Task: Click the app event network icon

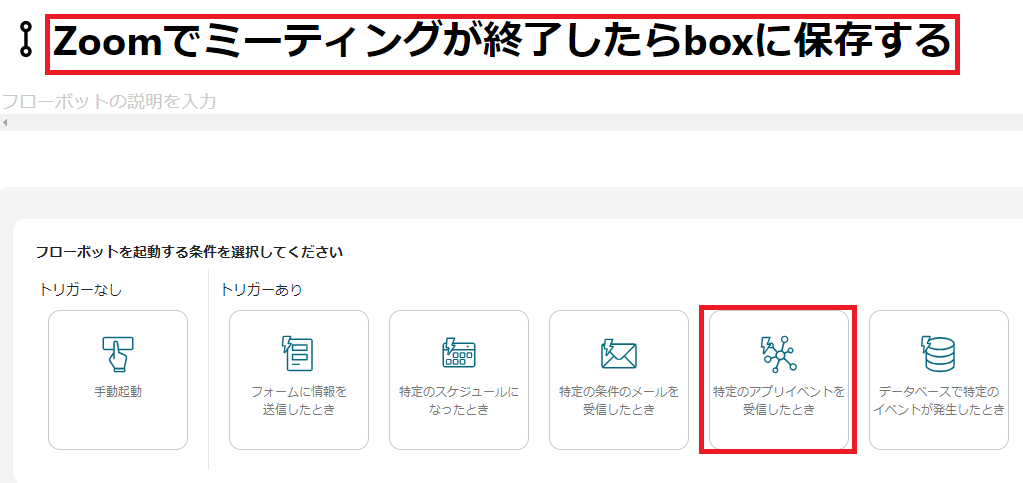Action: [779, 354]
